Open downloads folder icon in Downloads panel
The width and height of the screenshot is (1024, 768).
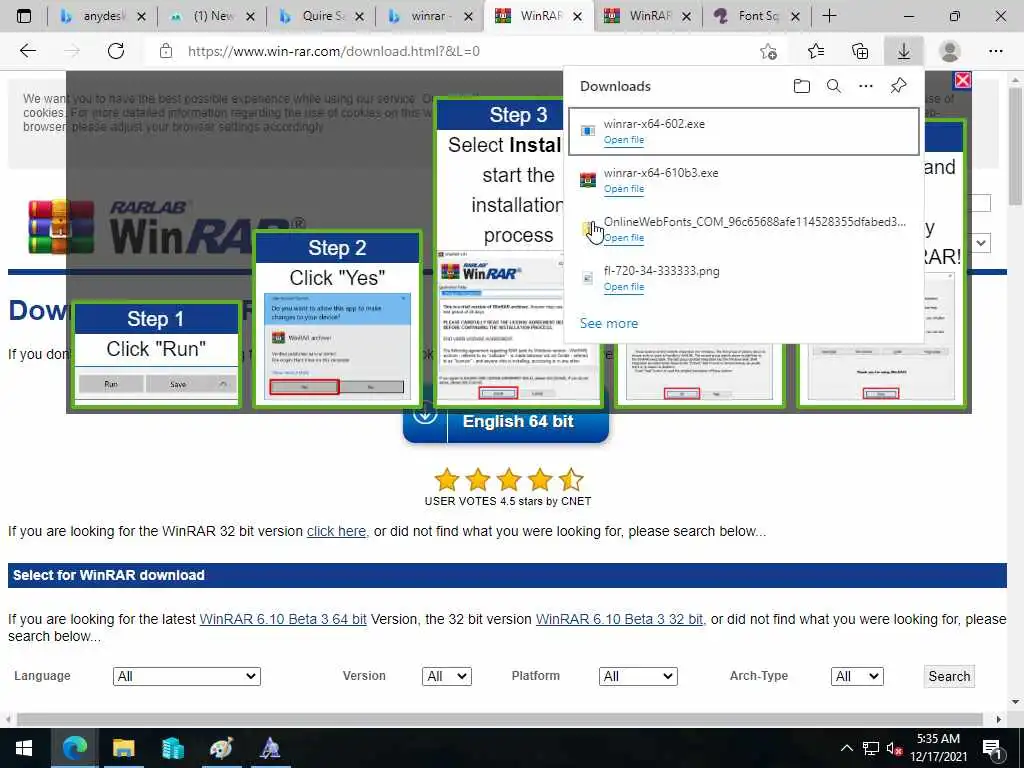tap(801, 86)
